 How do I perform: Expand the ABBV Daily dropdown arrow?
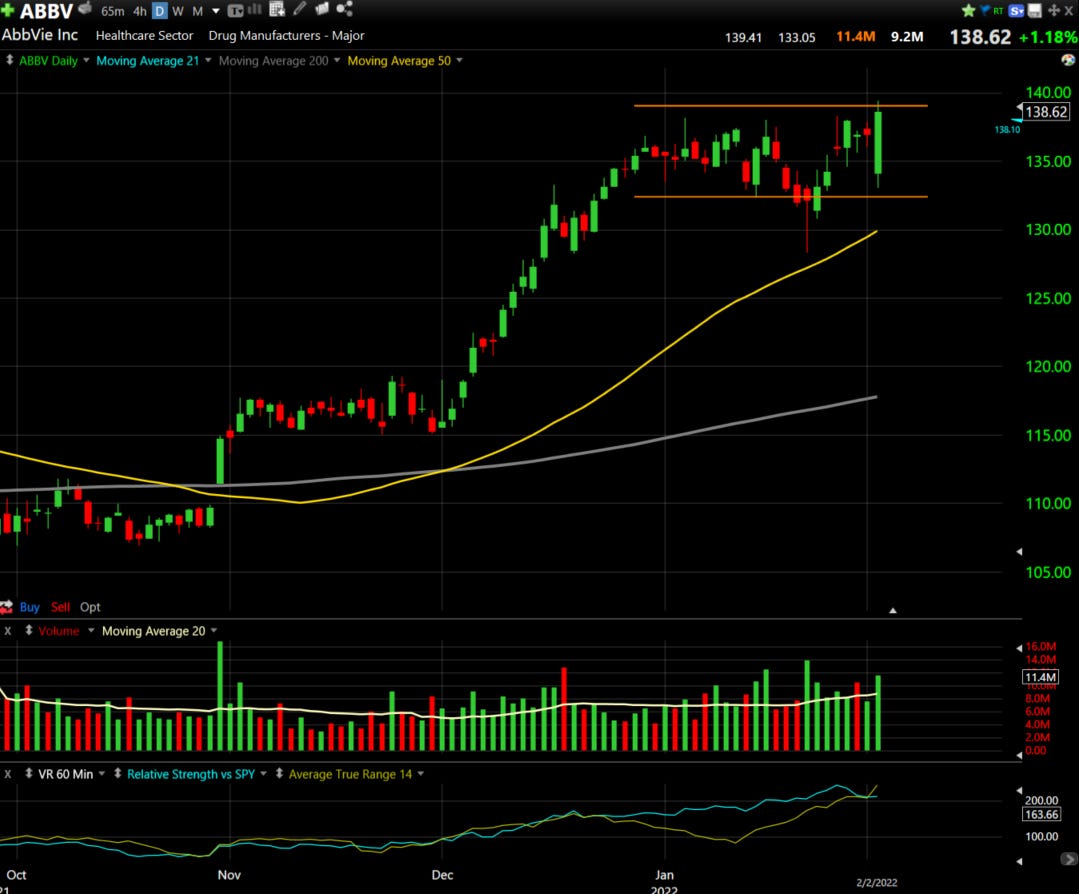click(x=86, y=61)
